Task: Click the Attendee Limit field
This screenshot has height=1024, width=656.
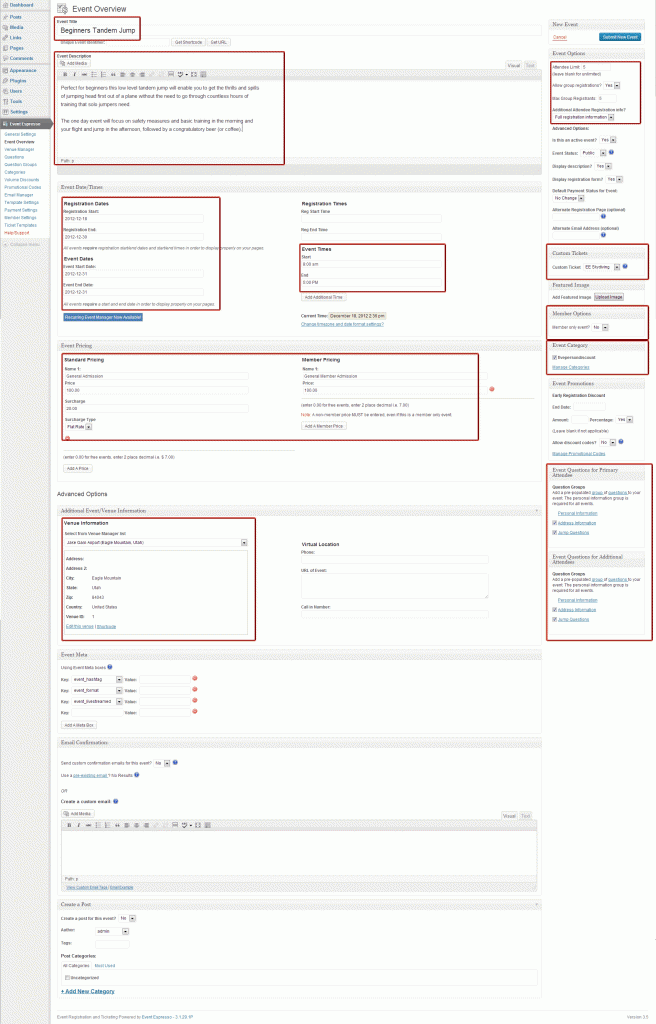Action: (x=595, y=67)
